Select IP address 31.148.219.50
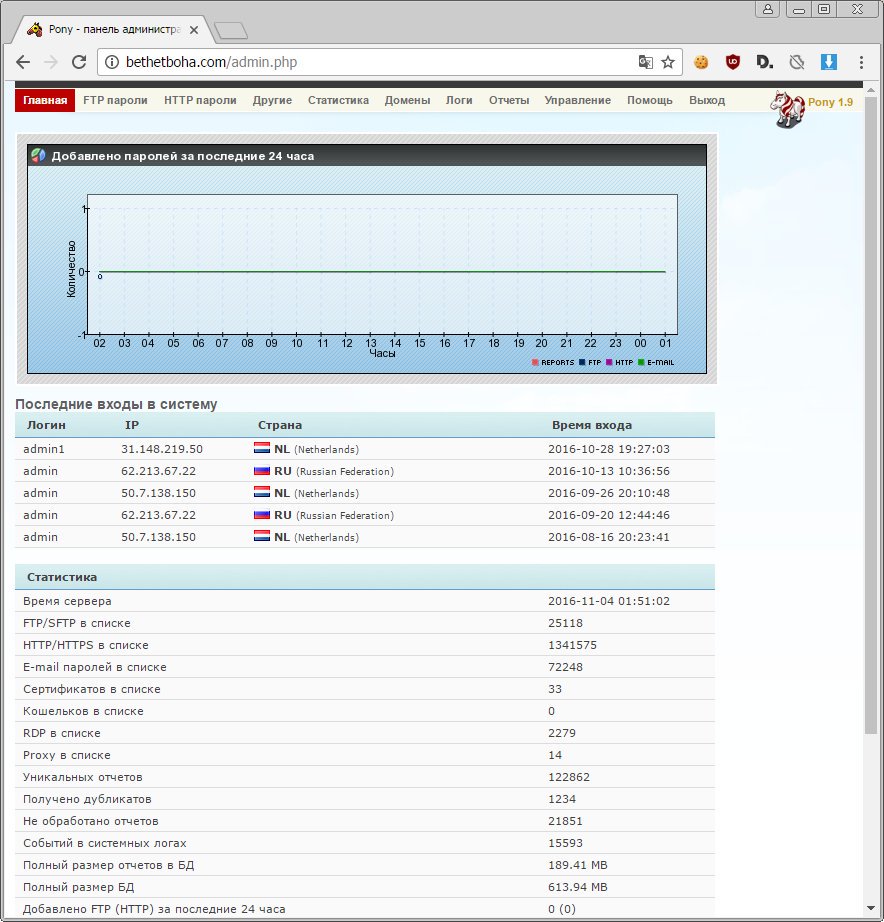The height and width of the screenshot is (922, 884). tap(162, 449)
